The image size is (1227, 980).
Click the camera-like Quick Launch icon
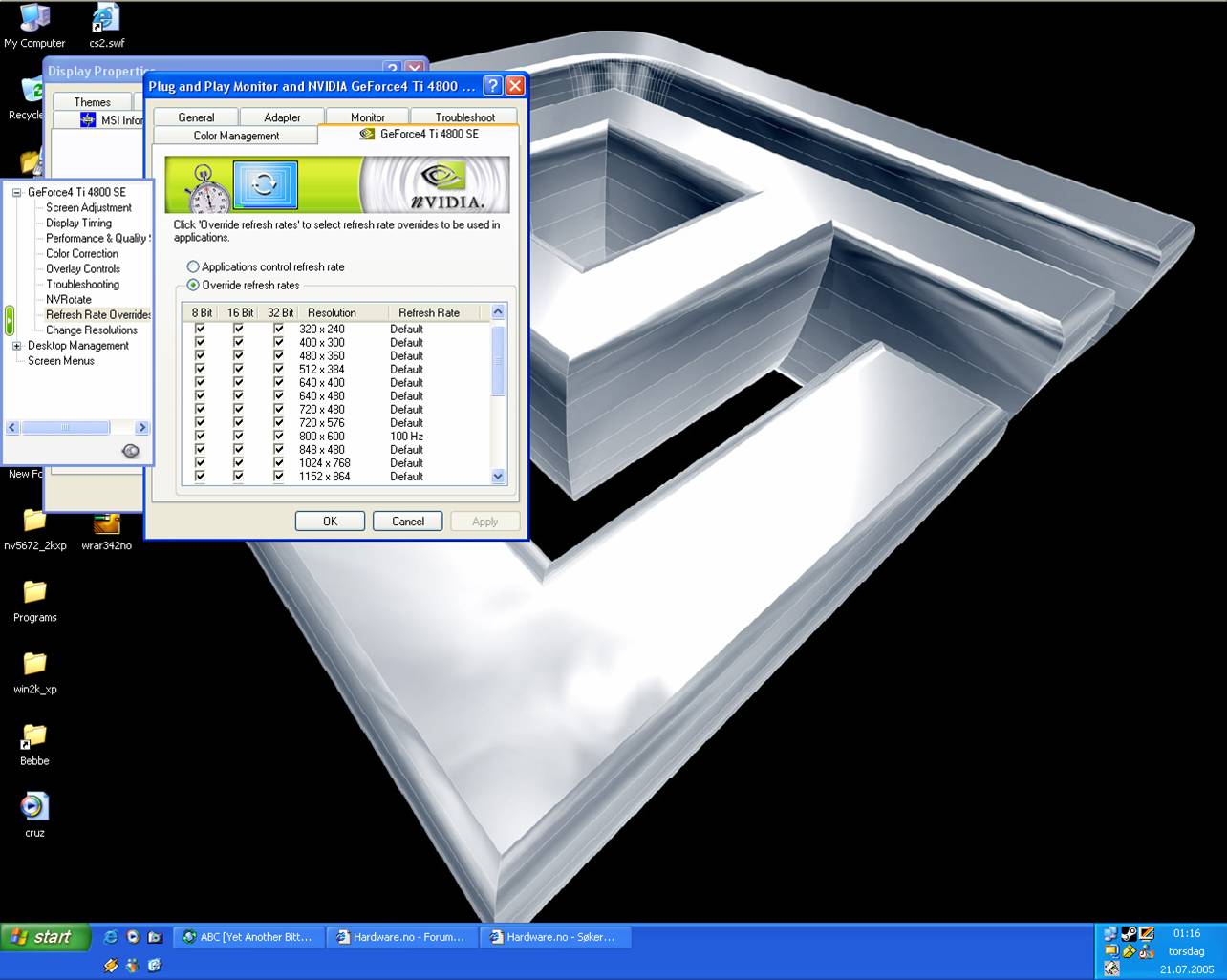point(155,937)
